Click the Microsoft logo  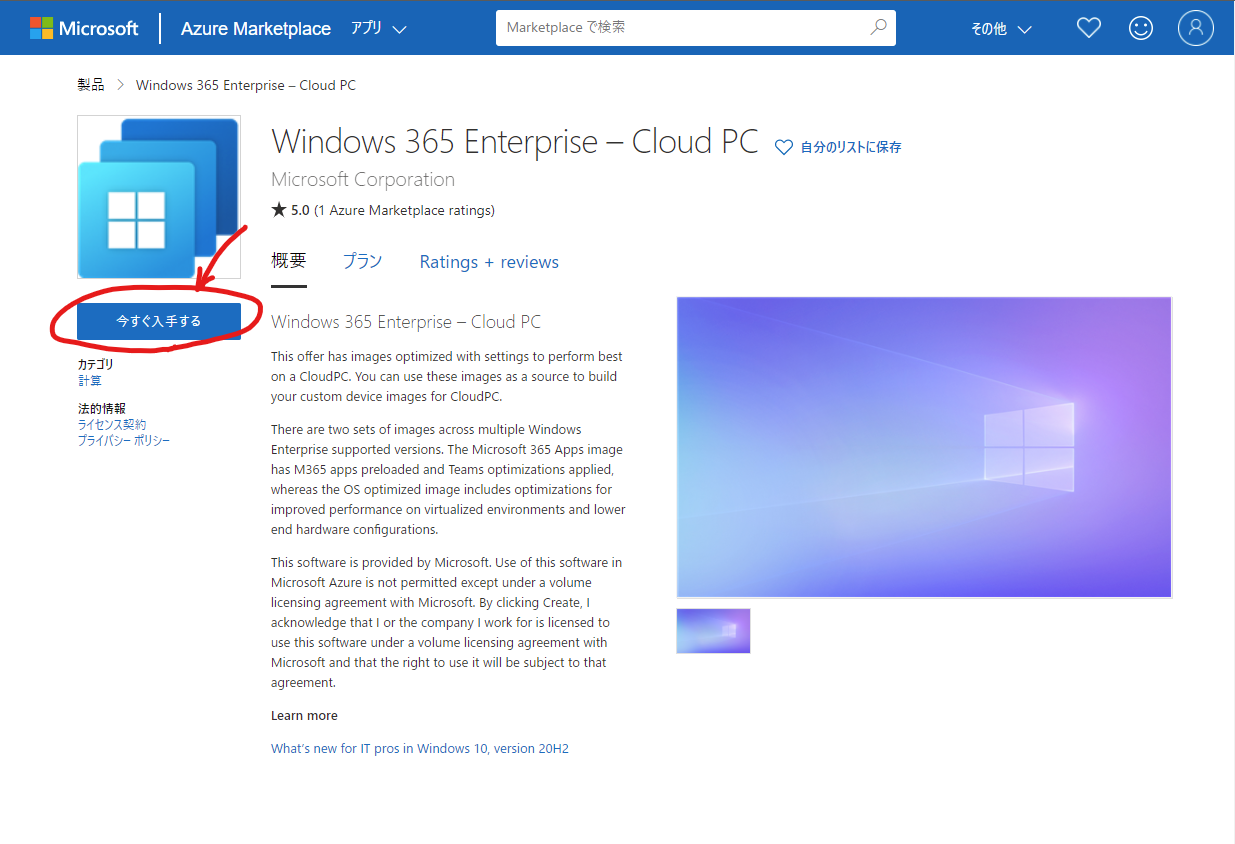pyautogui.click(x=84, y=28)
